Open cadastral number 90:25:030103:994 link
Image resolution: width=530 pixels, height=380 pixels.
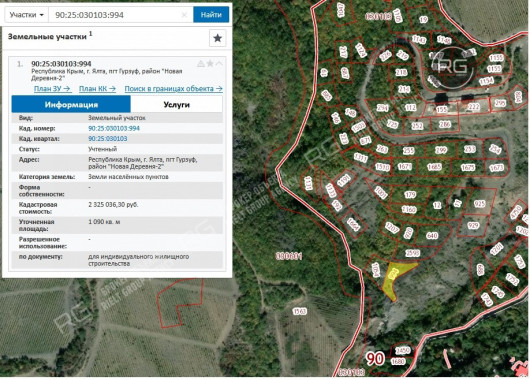click(114, 128)
